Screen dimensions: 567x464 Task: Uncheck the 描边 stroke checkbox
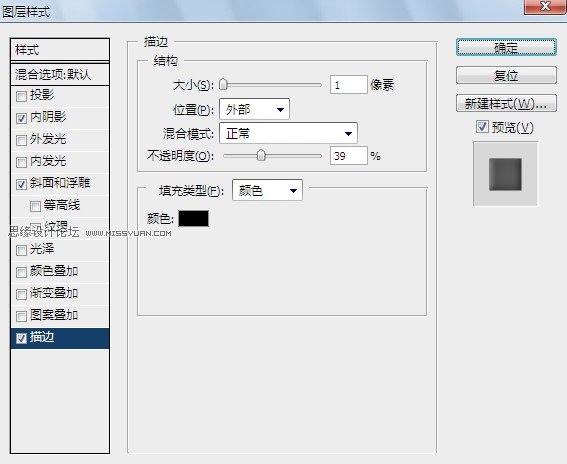[21, 338]
